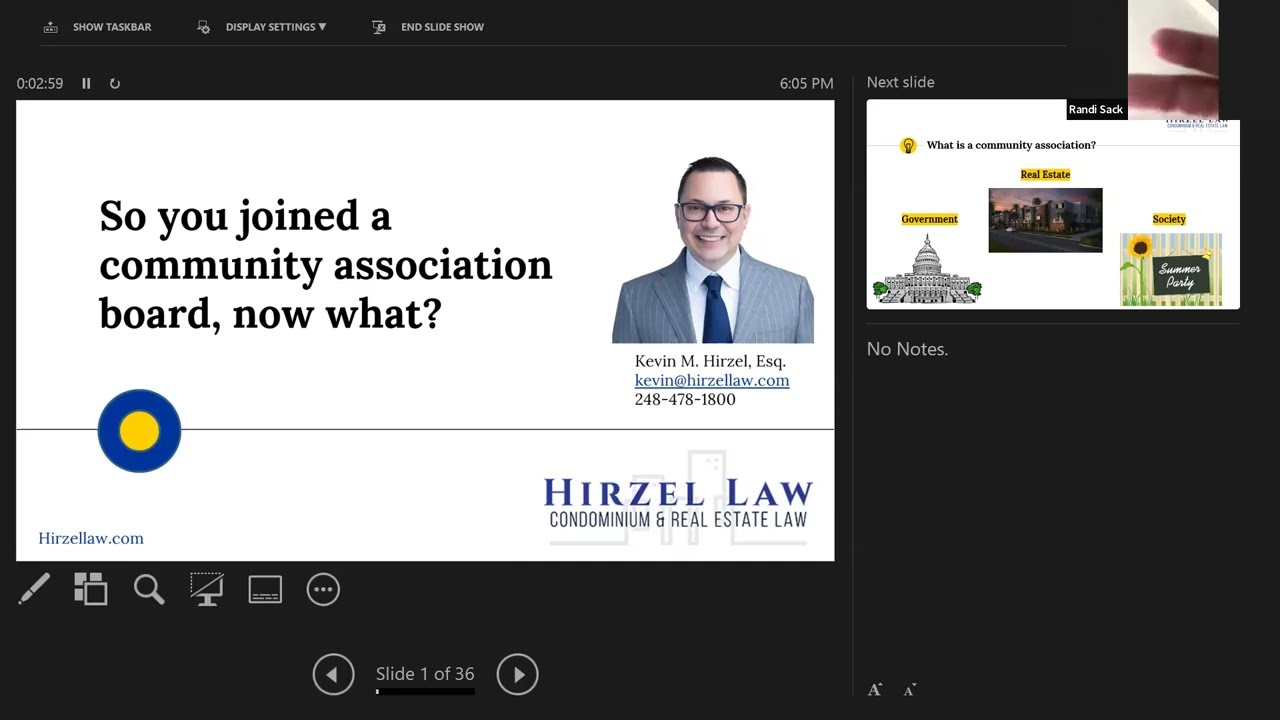Click the next slide preview thumbnail
Screen dimensions: 1280x720
(x=1053, y=204)
